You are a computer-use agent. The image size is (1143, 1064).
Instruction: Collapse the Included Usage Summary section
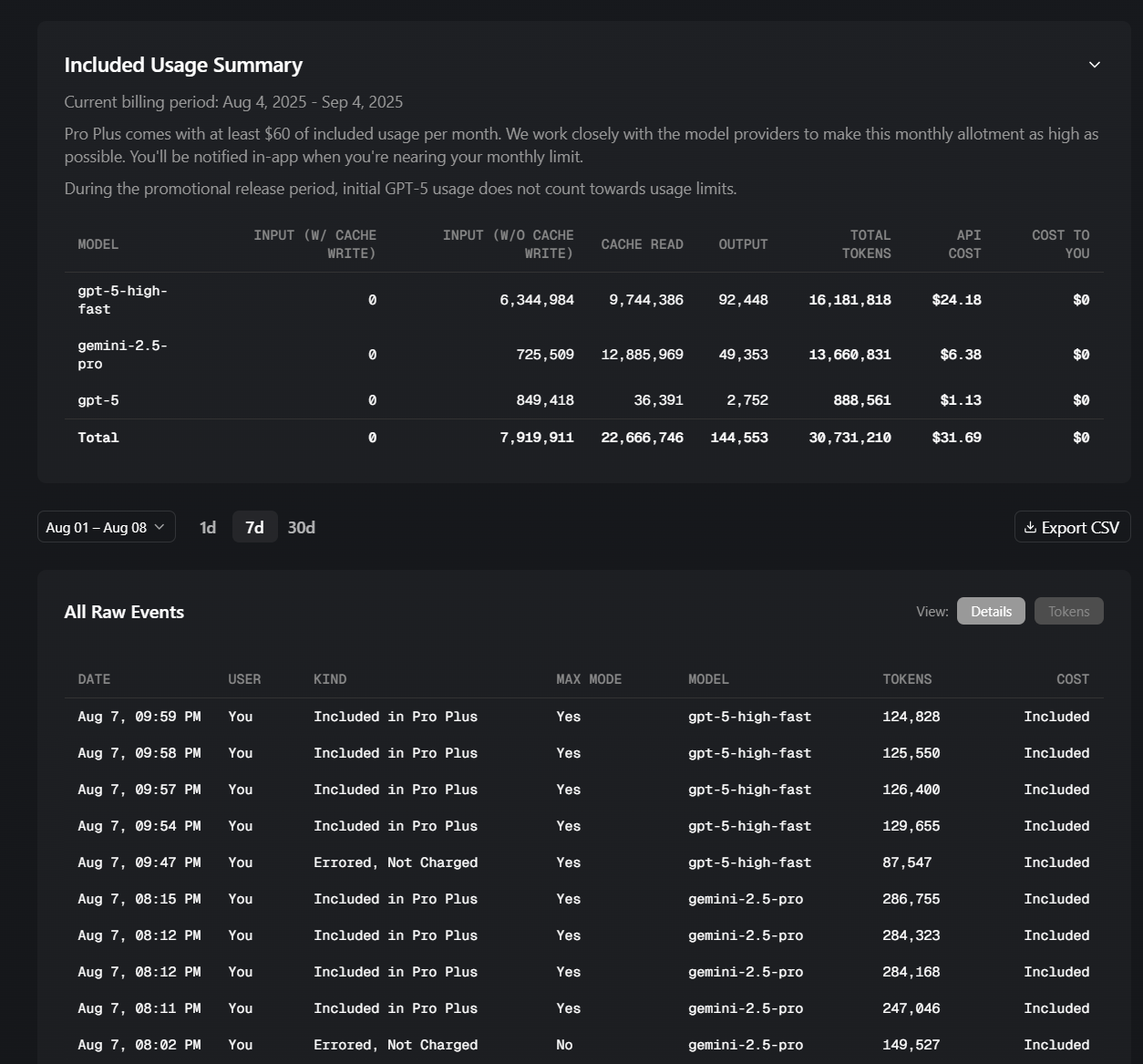[1094, 65]
